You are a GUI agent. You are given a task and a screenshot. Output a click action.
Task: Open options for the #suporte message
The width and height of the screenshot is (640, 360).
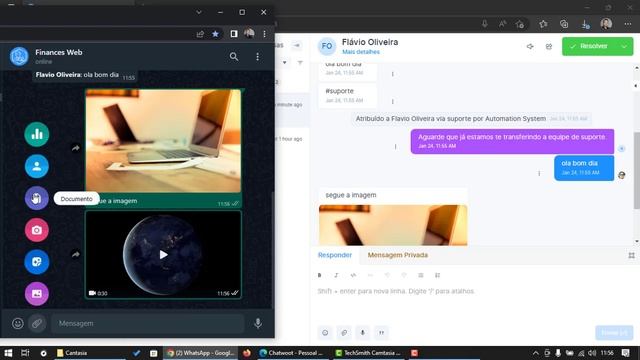tap(393, 101)
